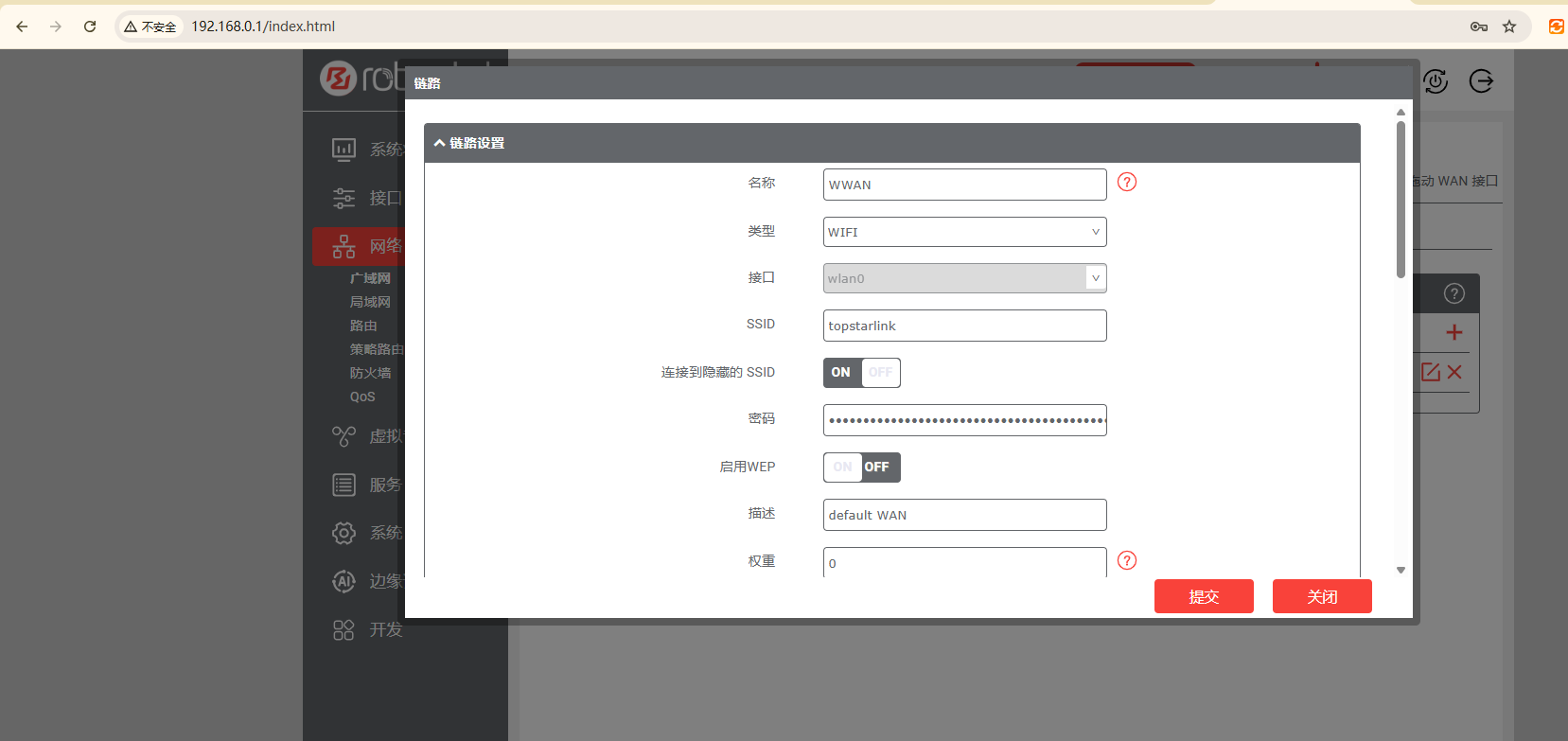Click the browser forward arrow
The image size is (1568, 741).
point(56,26)
